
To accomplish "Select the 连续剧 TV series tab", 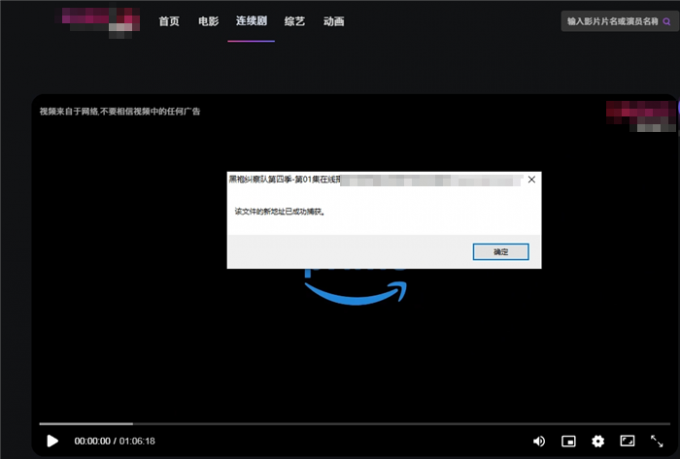I will click(x=251, y=21).
